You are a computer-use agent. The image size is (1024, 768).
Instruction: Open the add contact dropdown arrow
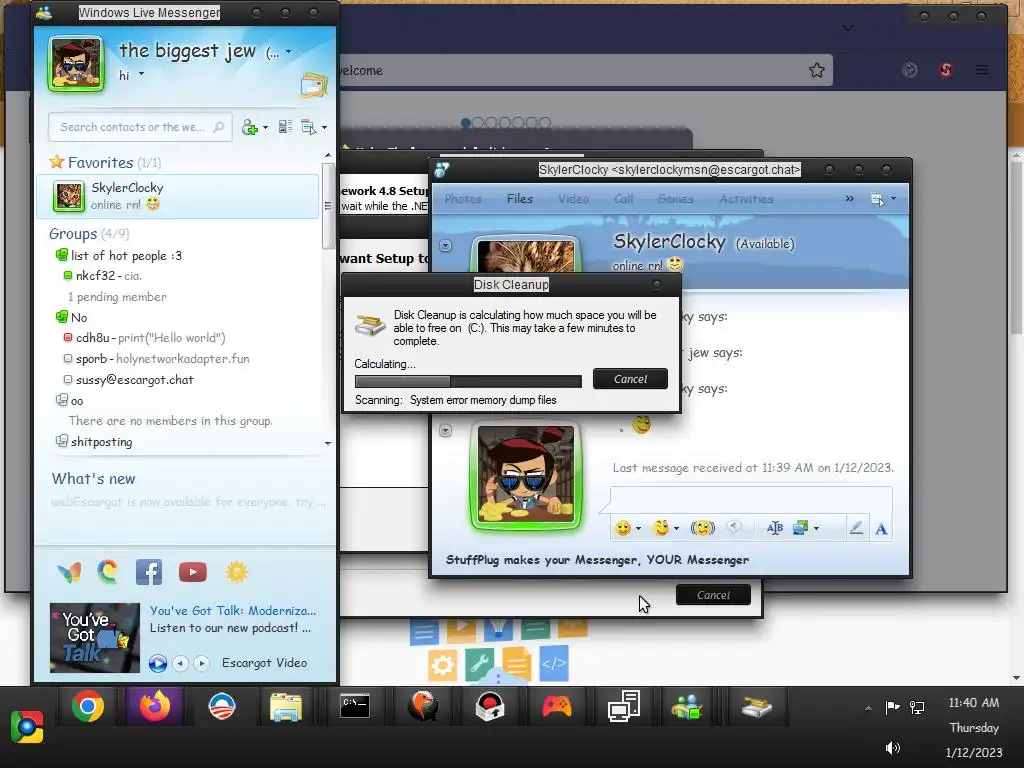click(265, 128)
